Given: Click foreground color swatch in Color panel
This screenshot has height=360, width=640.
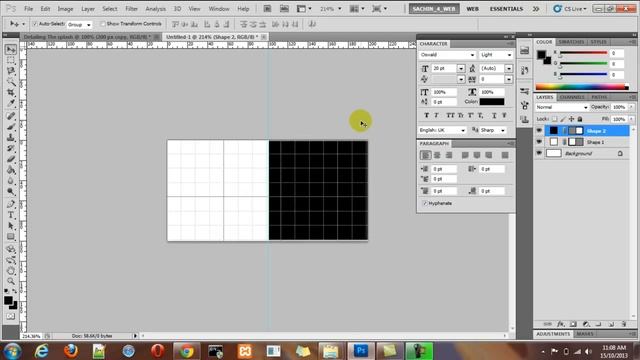Looking at the screenshot, I should click(x=541, y=54).
